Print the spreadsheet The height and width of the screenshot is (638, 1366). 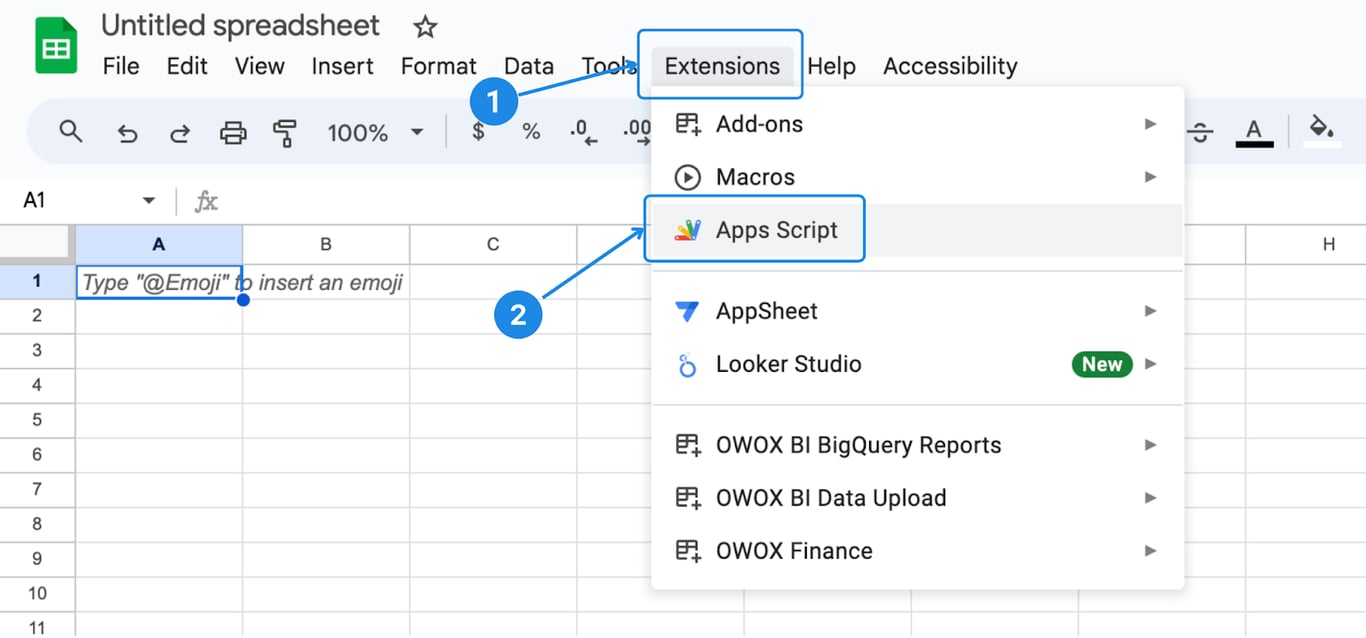click(233, 132)
